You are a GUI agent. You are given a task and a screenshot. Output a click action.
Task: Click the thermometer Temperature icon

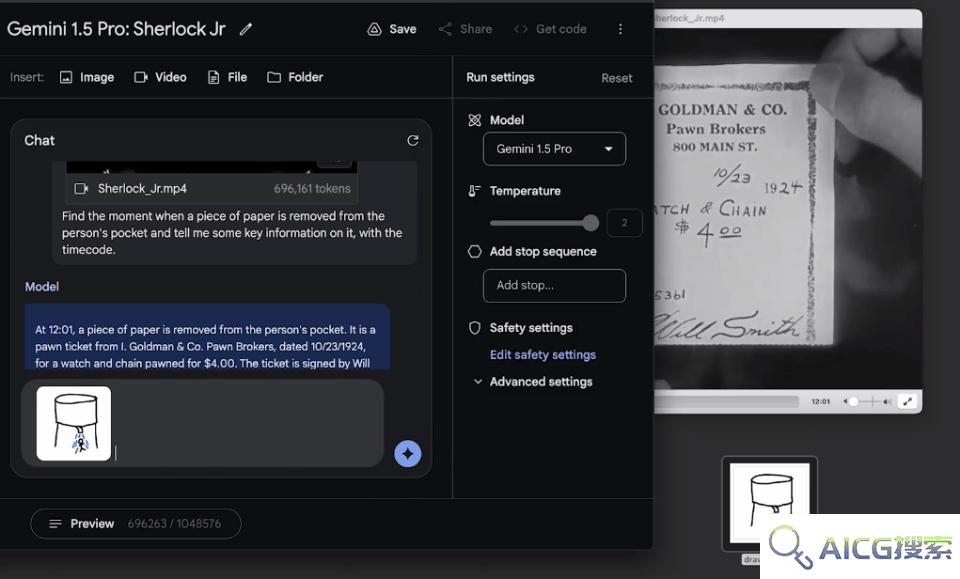[474, 191]
